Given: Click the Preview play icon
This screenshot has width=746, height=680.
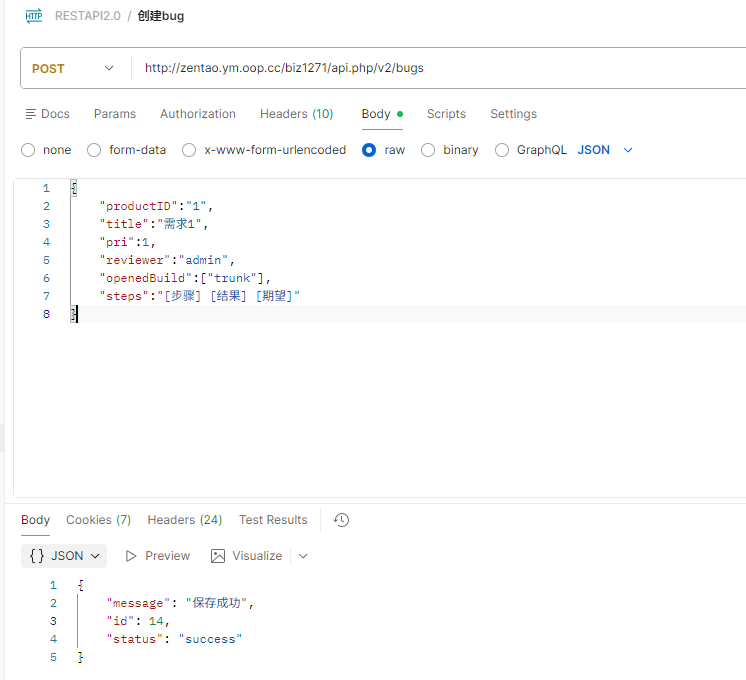Looking at the screenshot, I should (x=131, y=556).
